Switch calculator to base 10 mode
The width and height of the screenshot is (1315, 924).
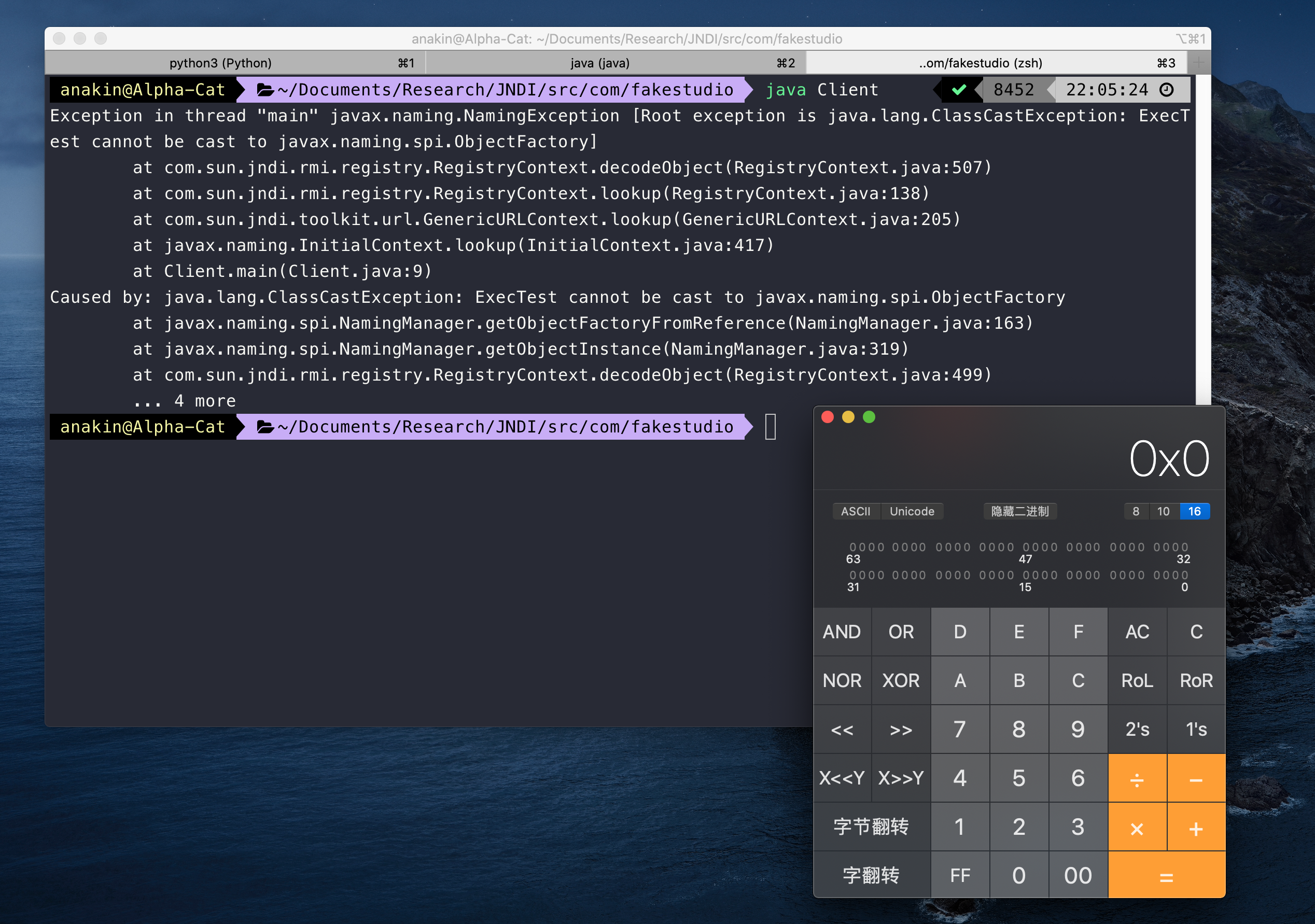point(1163,511)
